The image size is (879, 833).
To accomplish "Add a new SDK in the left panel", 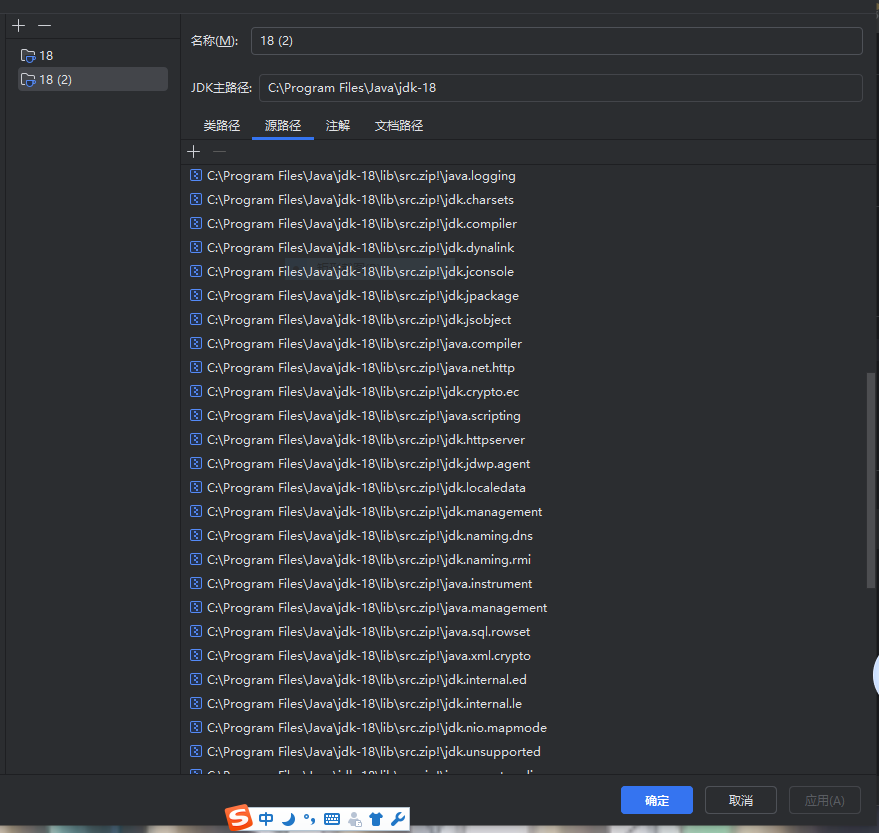I will pos(18,26).
